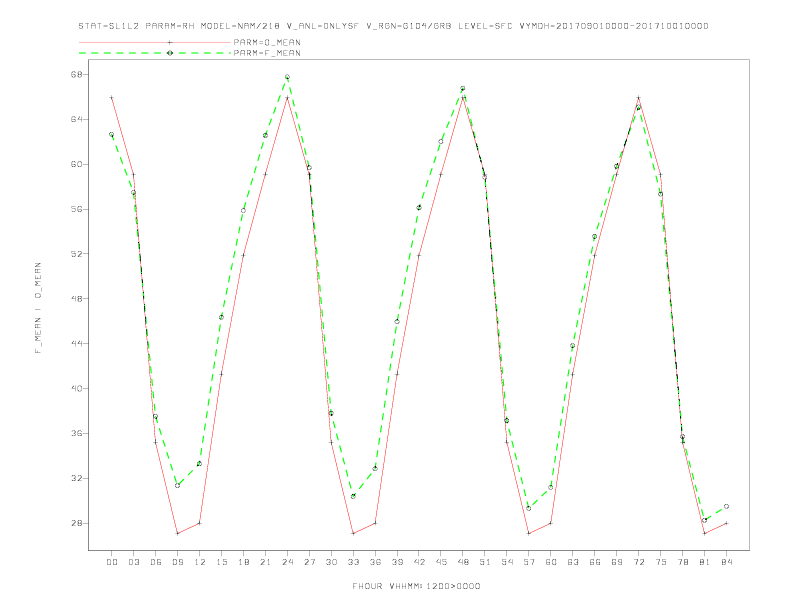Screen dimensions: 792x612
Task: Select the red solid legend line sample
Action: pos(155,42)
